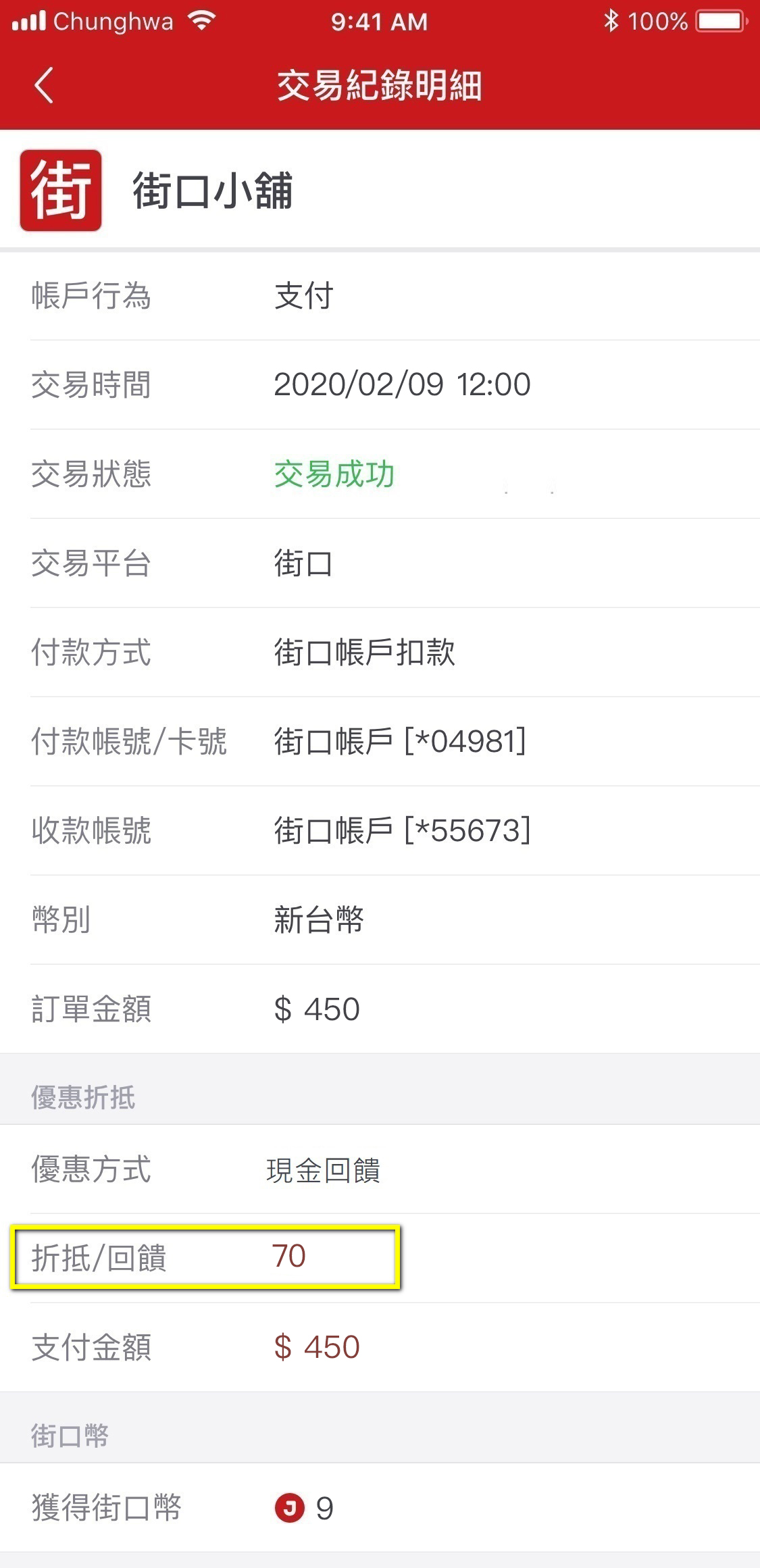Tap payment account 街口帳戶 [*04981]
Screen dimensions: 760x1568
(400, 741)
